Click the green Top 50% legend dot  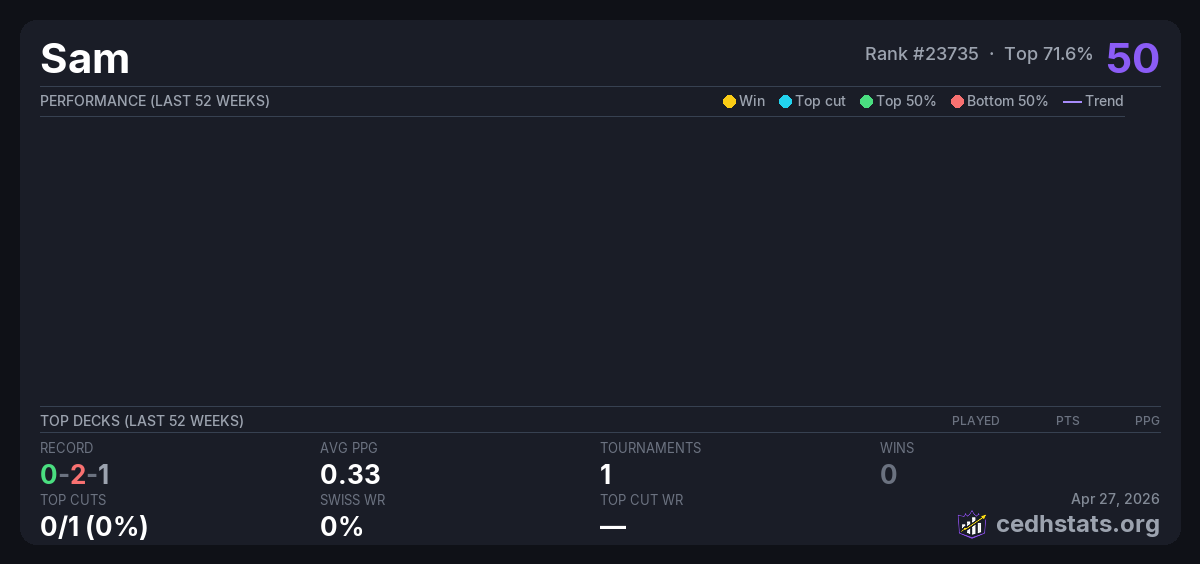point(866,101)
